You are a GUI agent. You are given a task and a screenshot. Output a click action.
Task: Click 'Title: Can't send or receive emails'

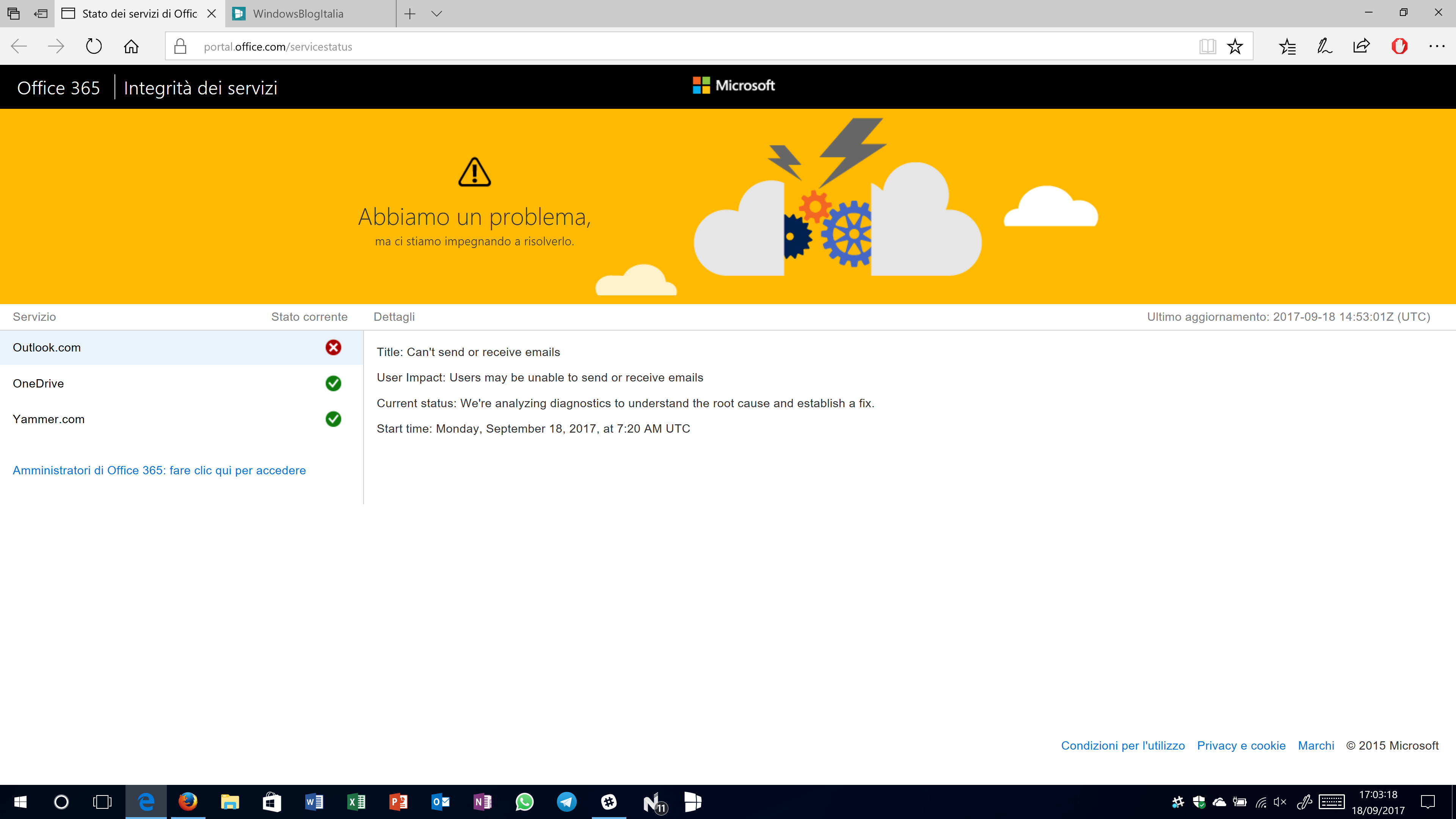[469, 352]
